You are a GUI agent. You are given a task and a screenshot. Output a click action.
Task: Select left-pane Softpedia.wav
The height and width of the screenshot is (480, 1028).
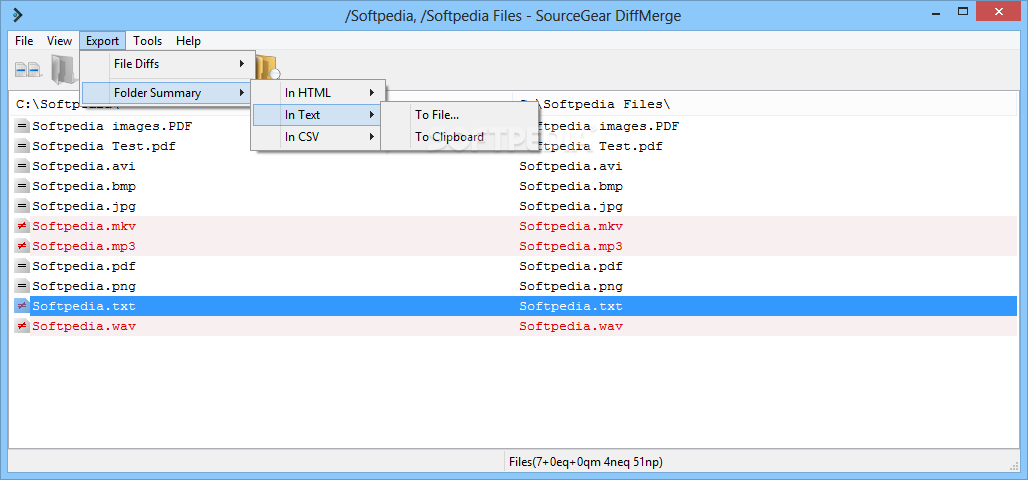click(84, 327)
